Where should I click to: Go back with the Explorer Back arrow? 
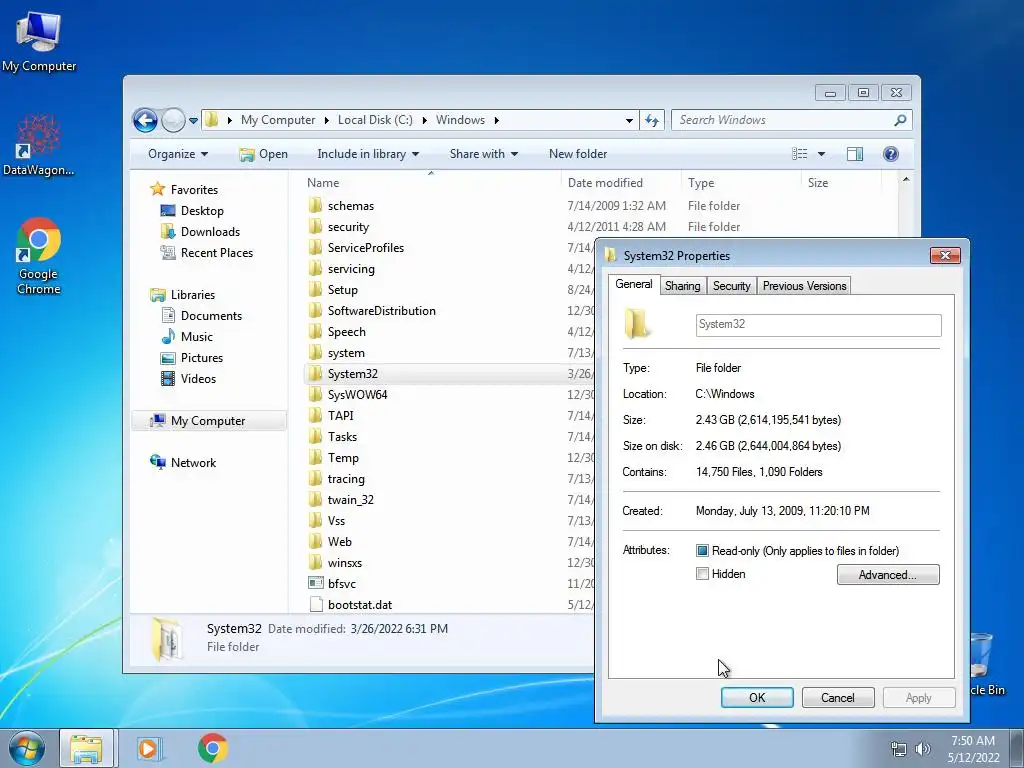click(145, 120)
